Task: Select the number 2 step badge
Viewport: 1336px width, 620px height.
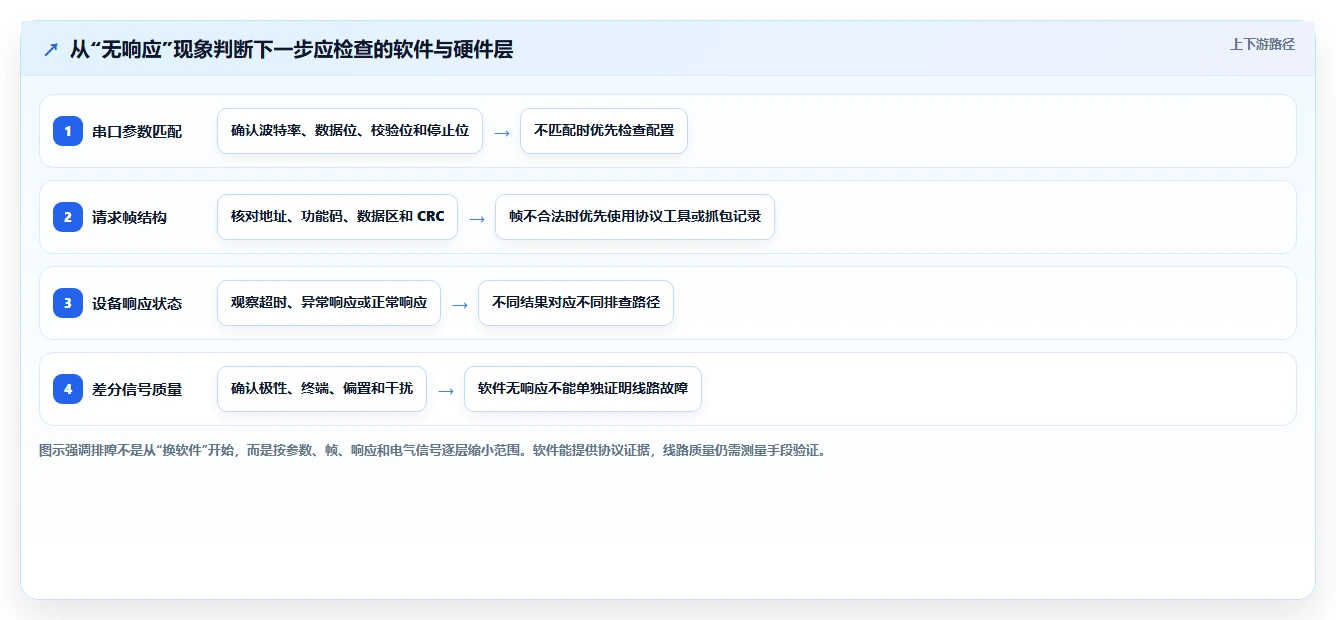Action: pos(68,217)
